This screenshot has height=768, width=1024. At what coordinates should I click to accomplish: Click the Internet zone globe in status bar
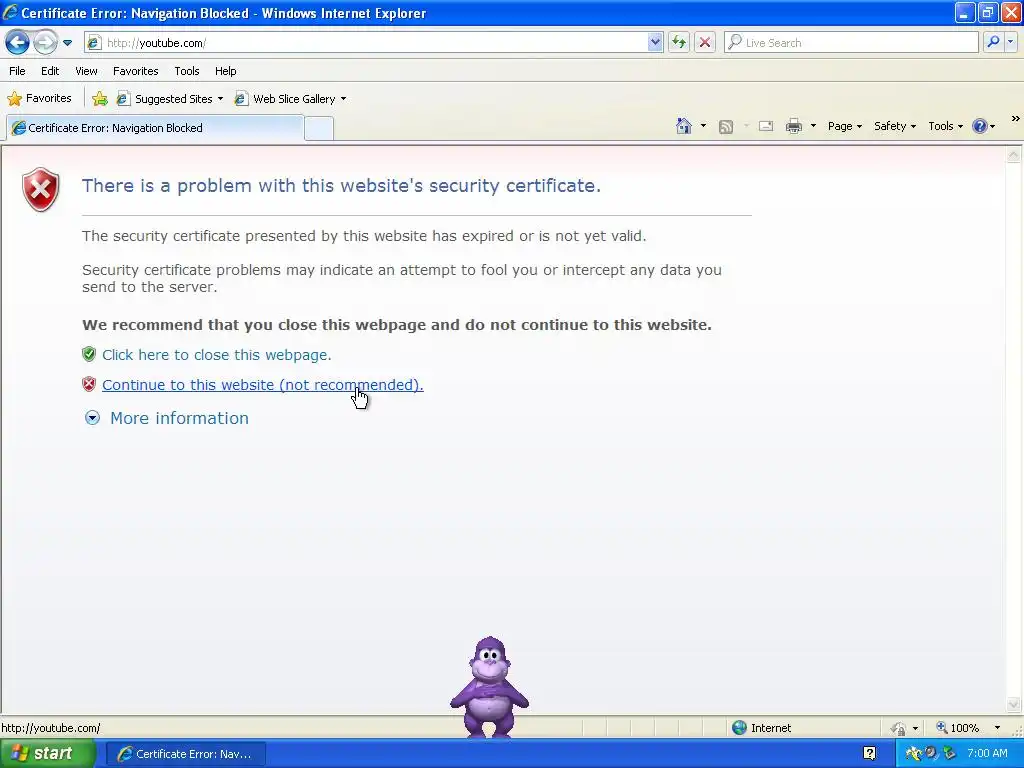pyautogui.click(x=739, y=728)
